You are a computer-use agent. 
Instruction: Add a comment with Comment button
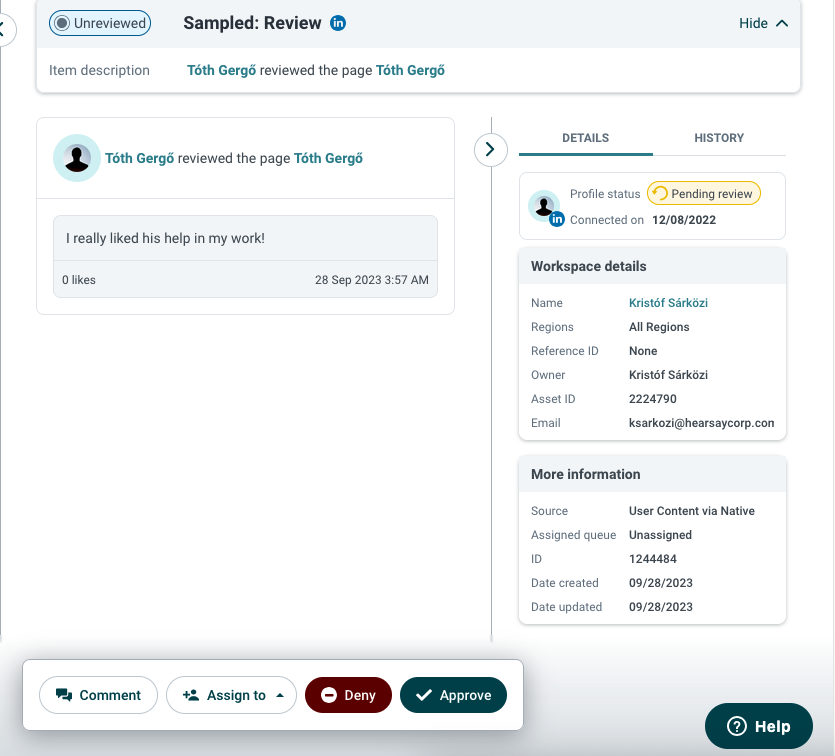click(x=99, y=695)
